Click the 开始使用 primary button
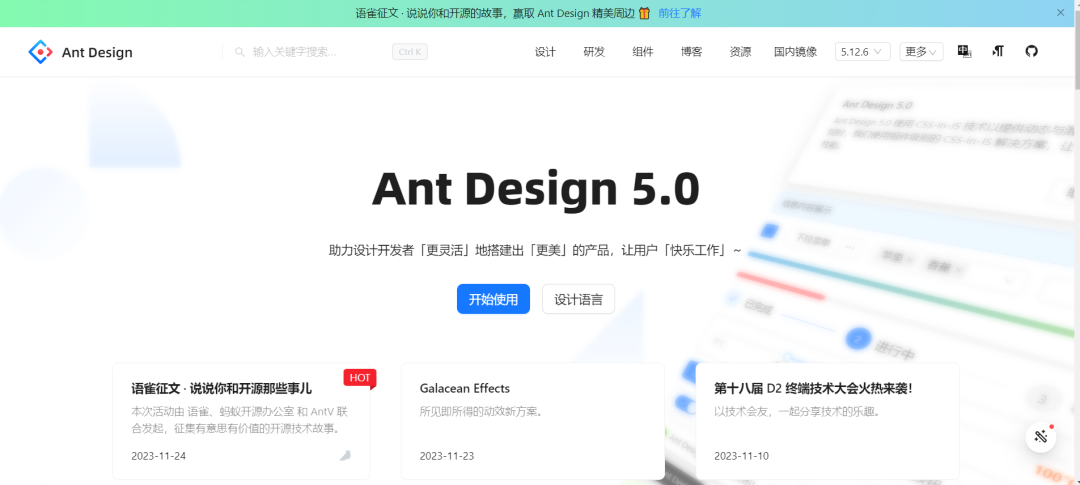This screenshot has height=485, width=1080. pyautogui.click(x=493, y=299)
